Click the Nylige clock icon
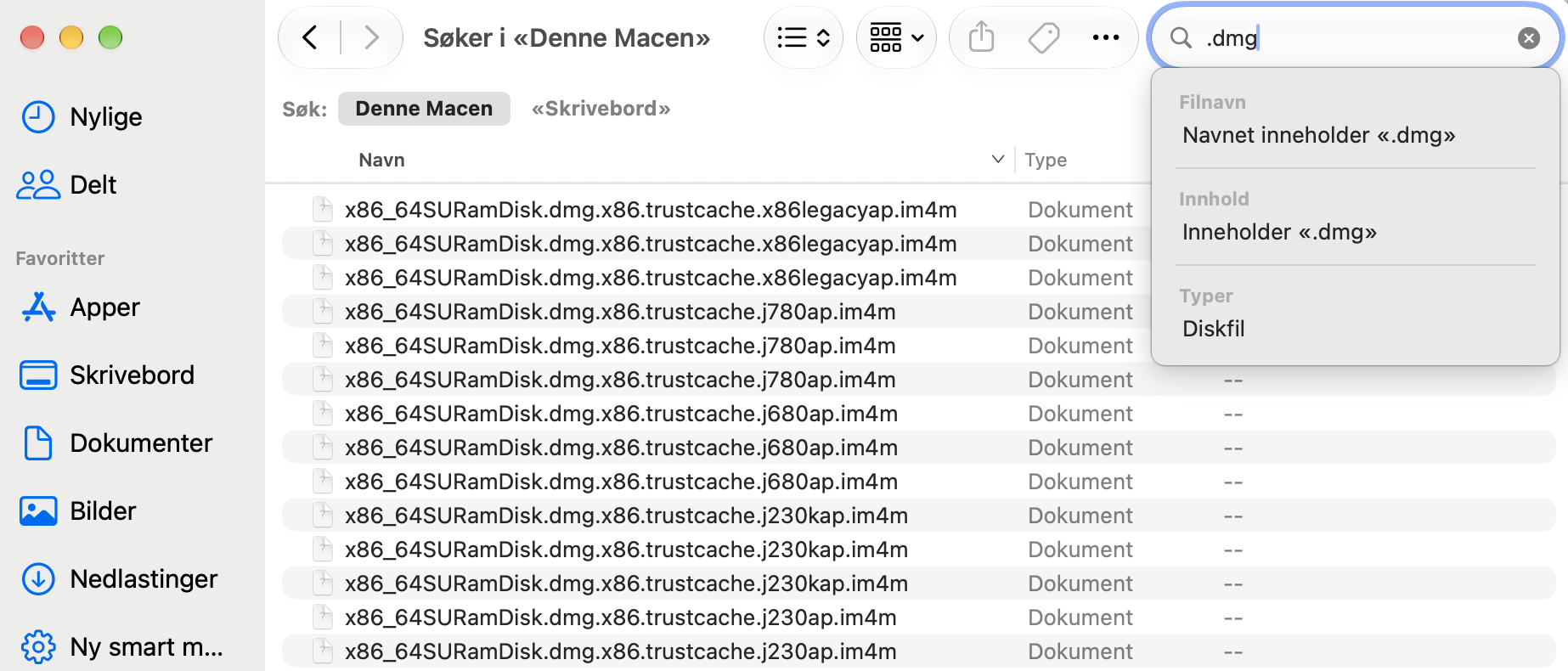This screenshot has width=1568, height=671. [38, 117]
